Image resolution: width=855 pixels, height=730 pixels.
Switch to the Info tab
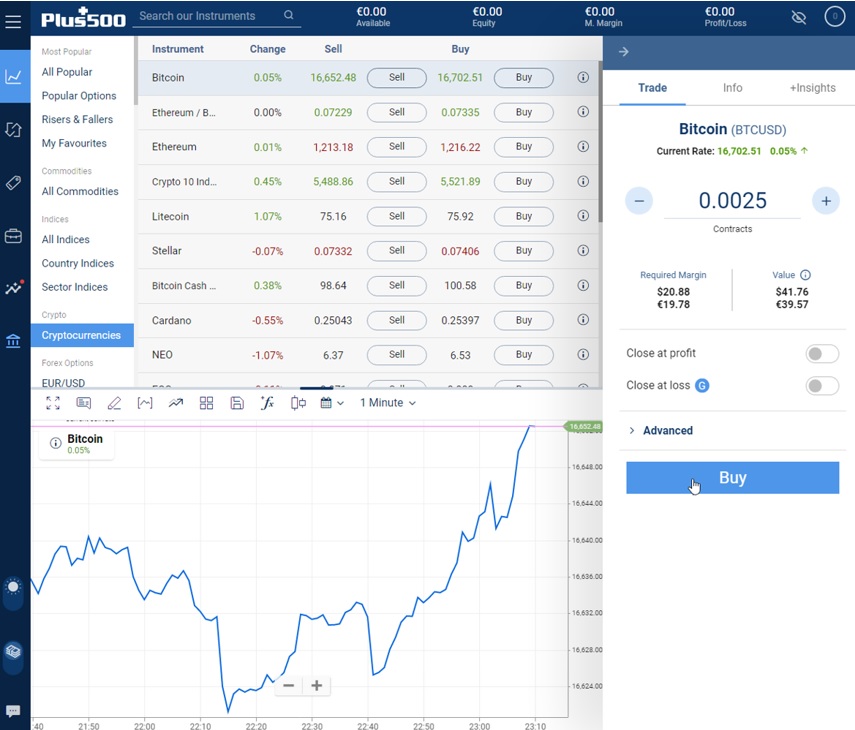732,88
